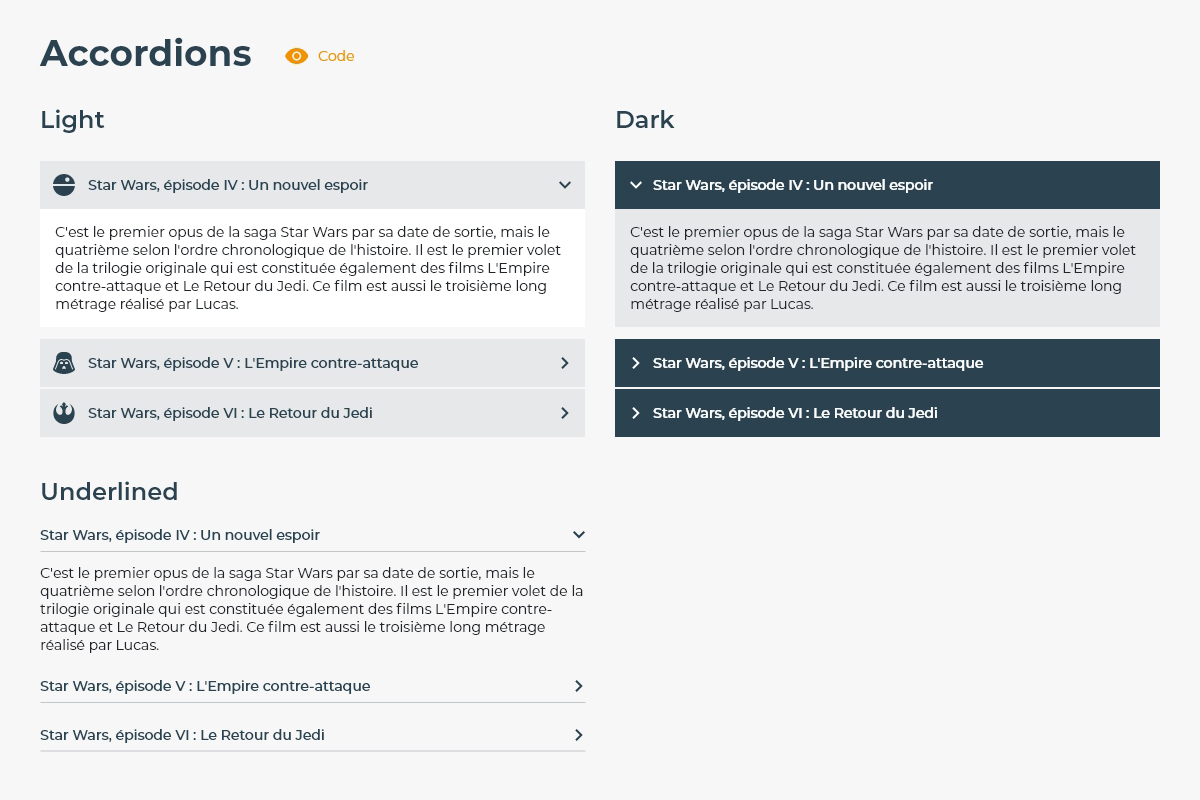
Task: Expand Underlined episode VI right chevron
Action: coord(578,735)
